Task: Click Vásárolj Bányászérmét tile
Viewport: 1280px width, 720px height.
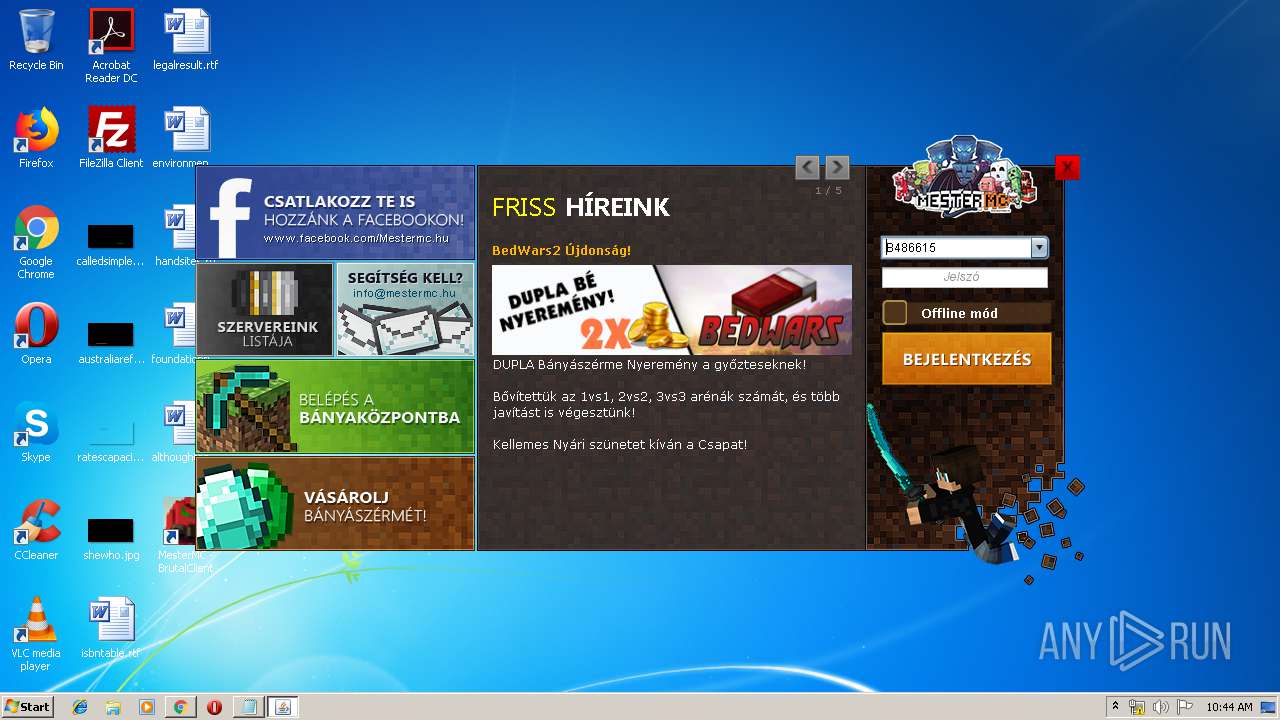Action: [335, 503]
